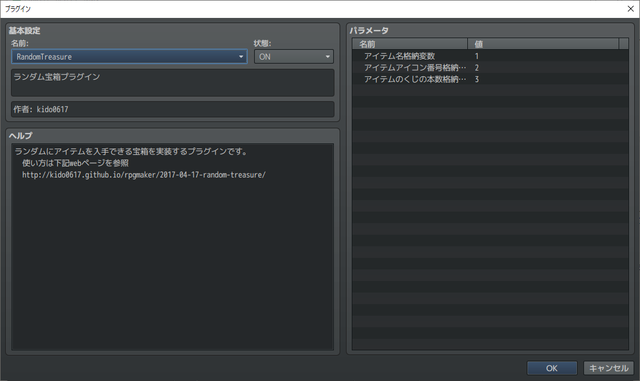
Task: Select the アイテム名格納変数 parameter row
Action: coord(490,56)
